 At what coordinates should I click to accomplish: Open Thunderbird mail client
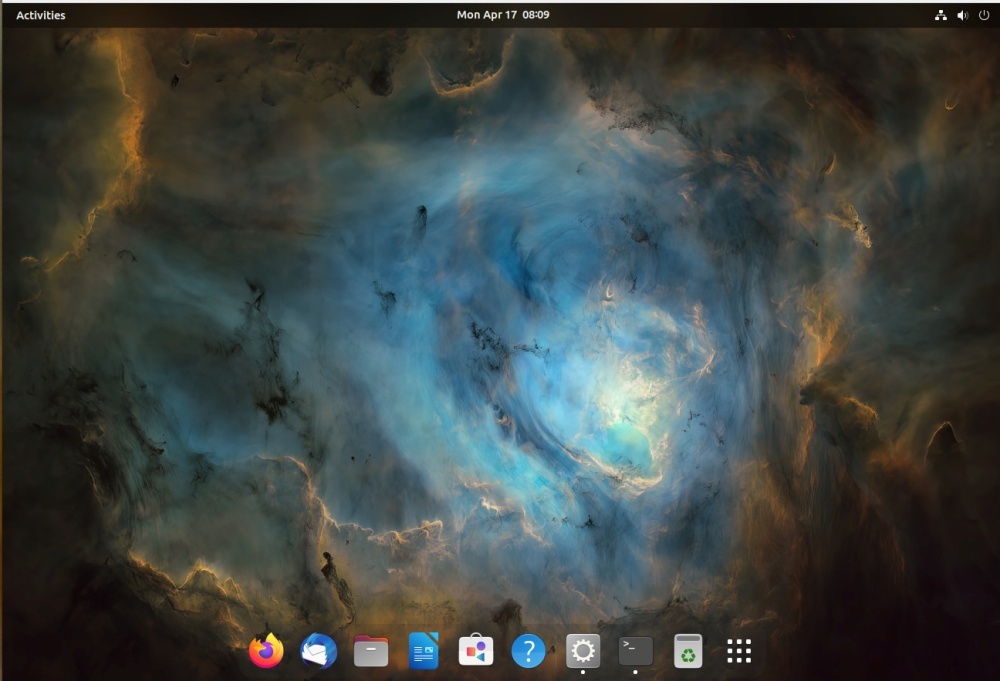(319, 651)
